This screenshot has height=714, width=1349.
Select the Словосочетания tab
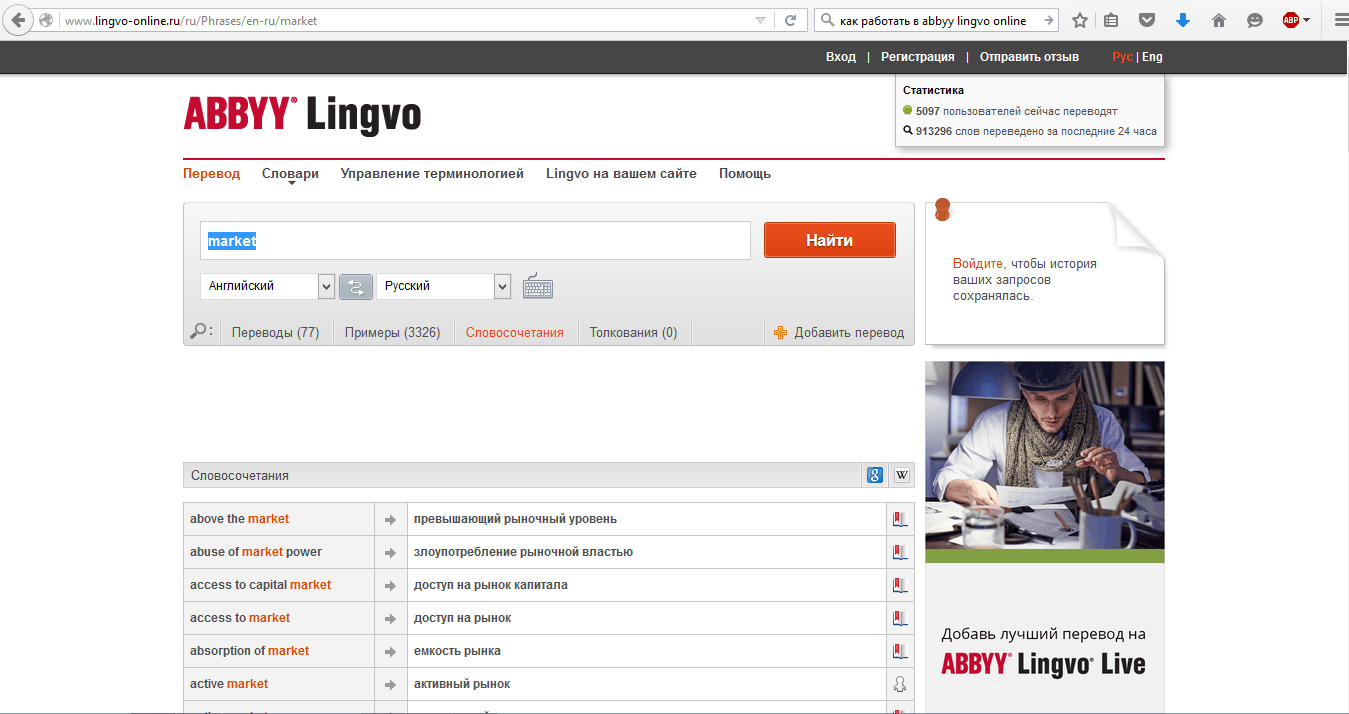(x=515, y=333)
